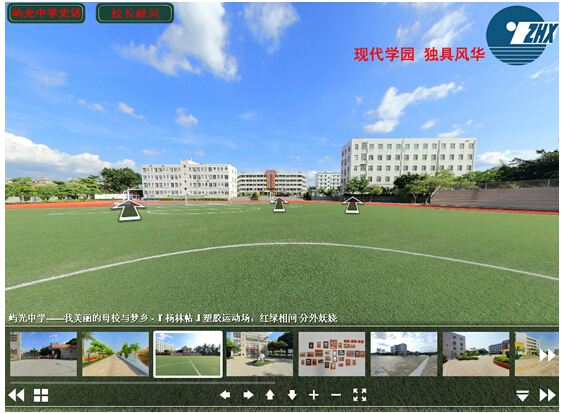The width and height of the screenshot is (564, 413).
Task: Select the photo wall thumbnail
Action: pos(332,354)
